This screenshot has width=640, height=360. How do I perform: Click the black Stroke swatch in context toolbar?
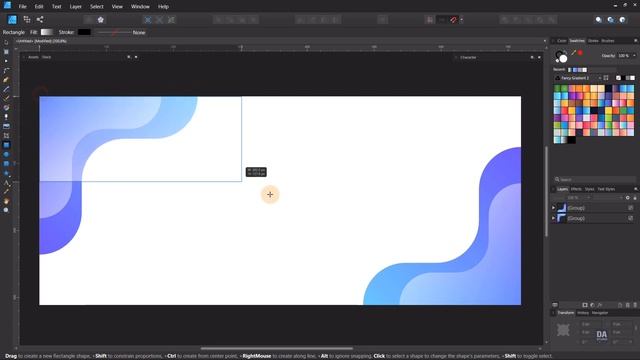[x=84, y=32]
